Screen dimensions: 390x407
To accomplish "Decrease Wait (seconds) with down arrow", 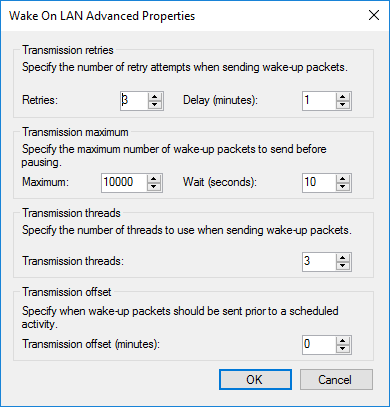I will 343,187.
